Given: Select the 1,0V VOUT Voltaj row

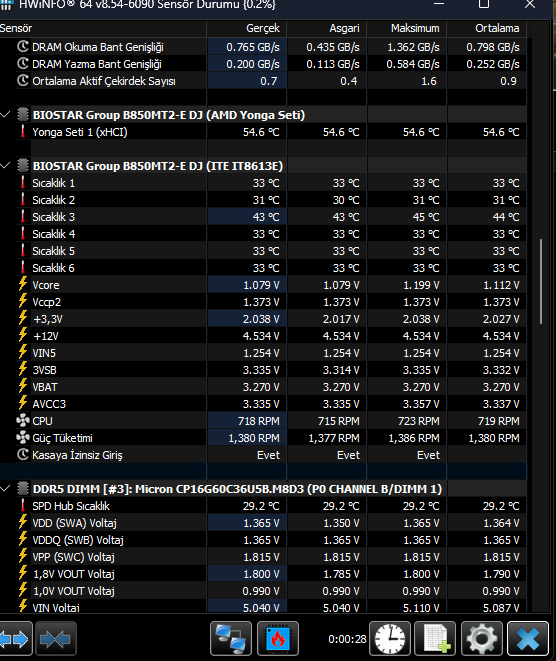Looking at the screenshot, I should coord(263,591).
